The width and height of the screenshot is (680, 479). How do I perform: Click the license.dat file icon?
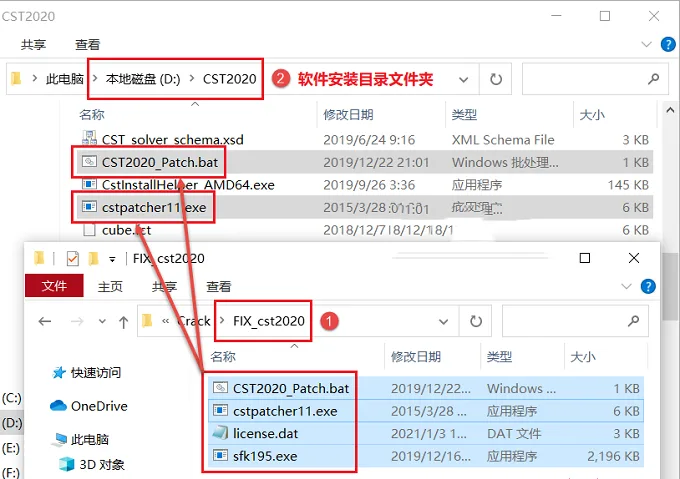(220, 432)
